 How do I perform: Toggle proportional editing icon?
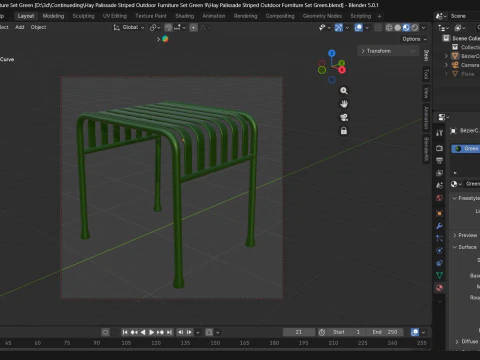193,28
